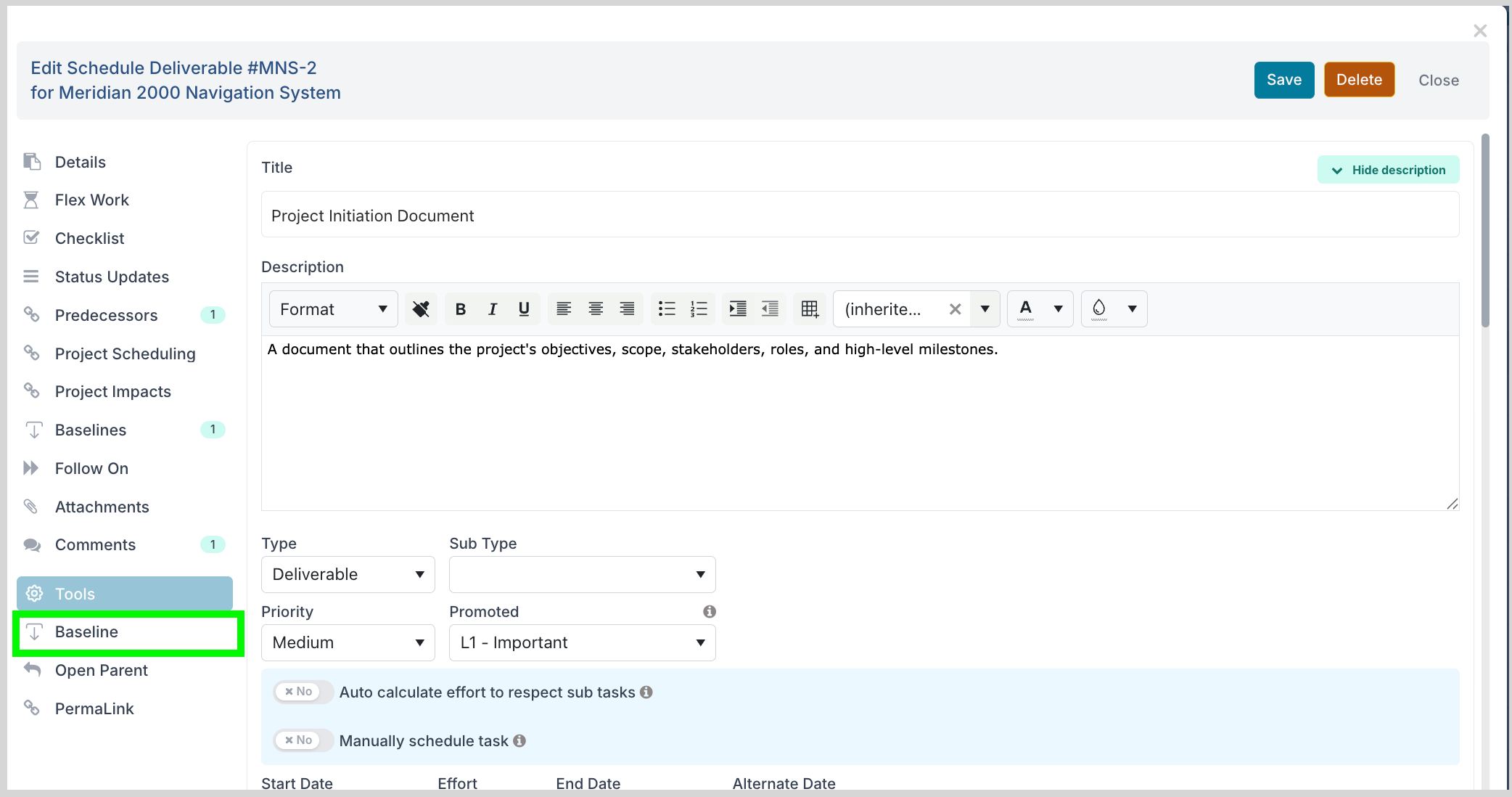Image resolution: width=1512 pixels, height=797 pixels.
Task: Open the Predecessors section
Action: (106, 315)
